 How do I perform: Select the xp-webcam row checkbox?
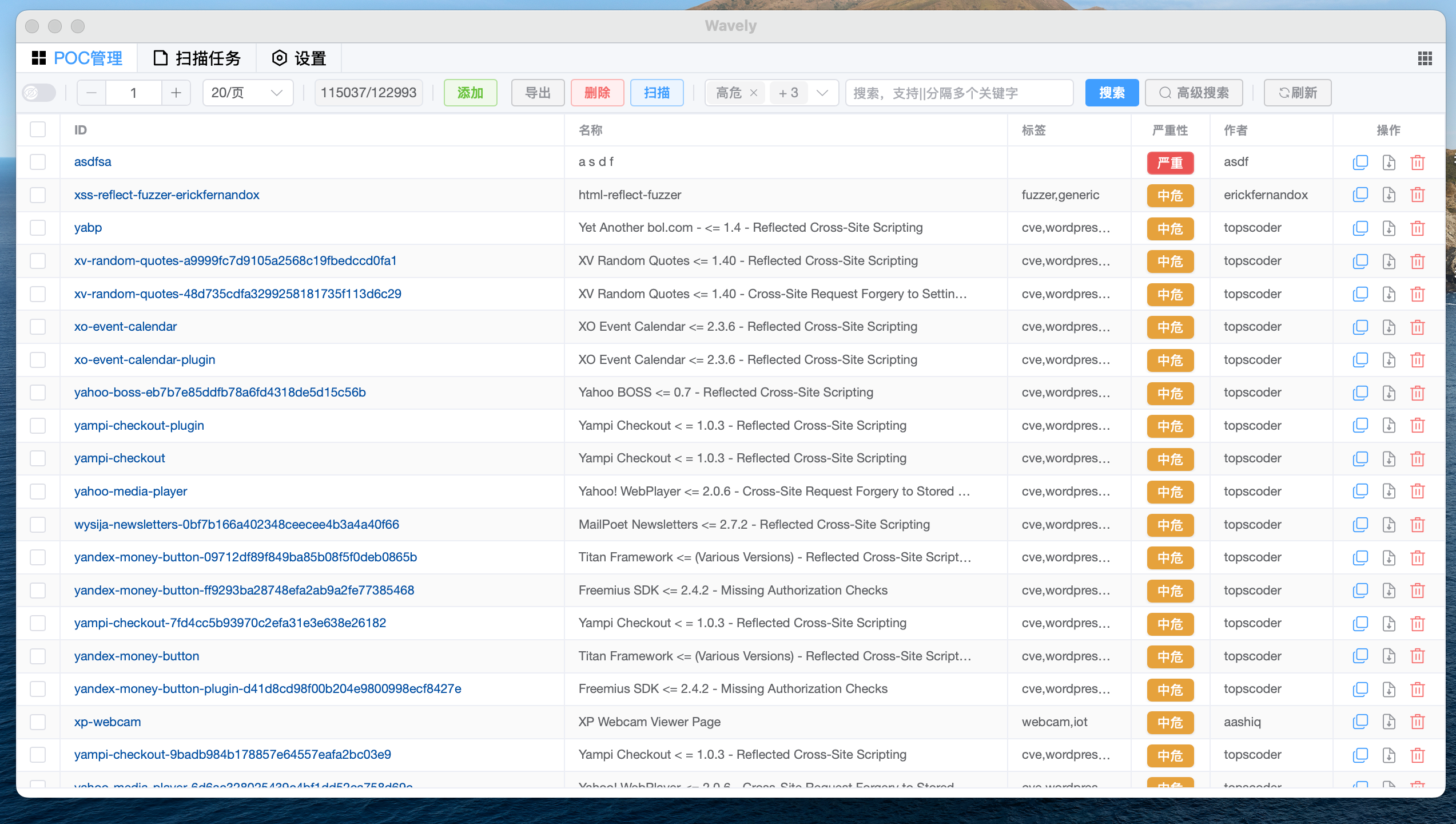coord(38,722)
